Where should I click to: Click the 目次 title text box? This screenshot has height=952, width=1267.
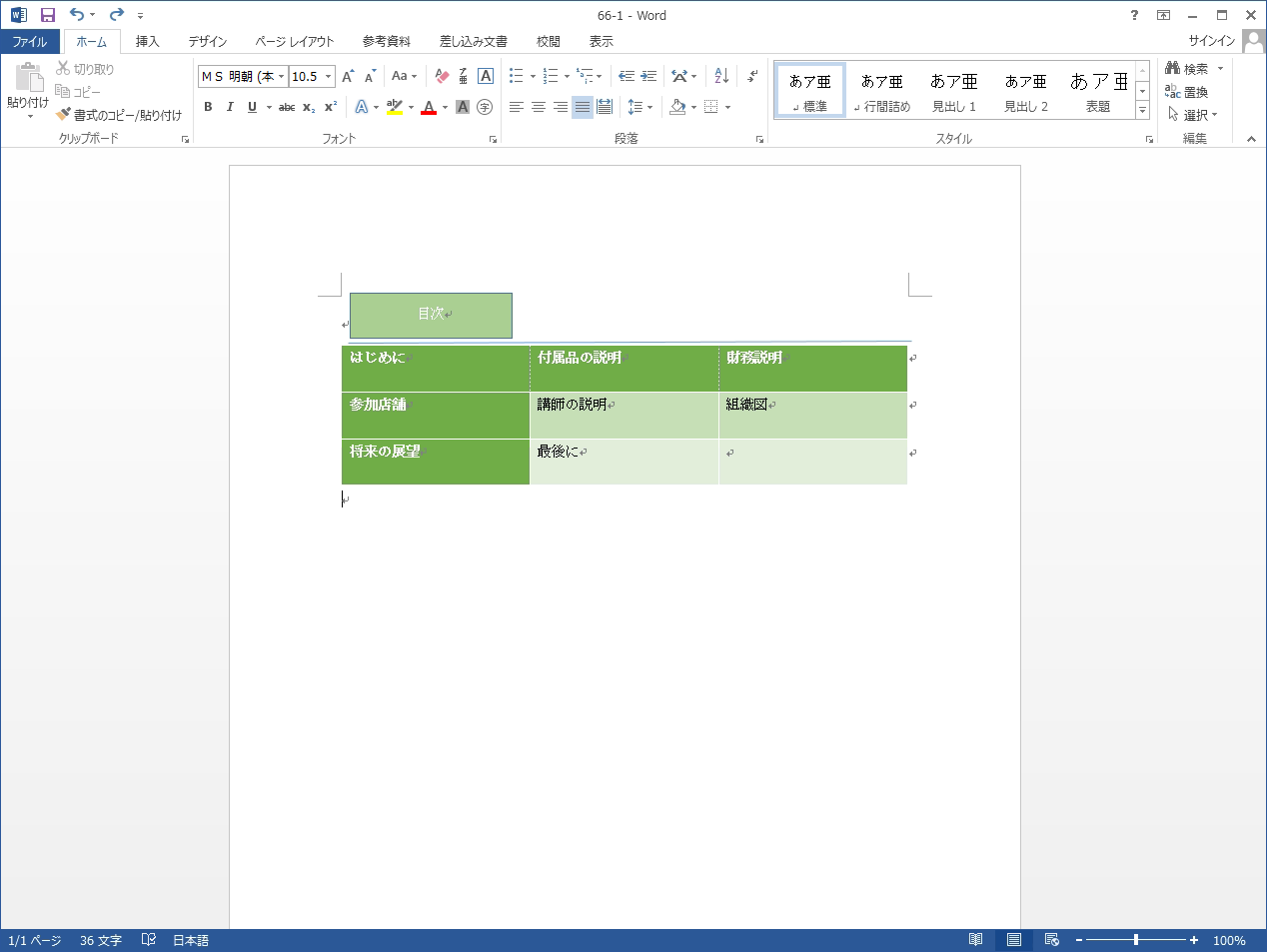click(x=431, y=315)
